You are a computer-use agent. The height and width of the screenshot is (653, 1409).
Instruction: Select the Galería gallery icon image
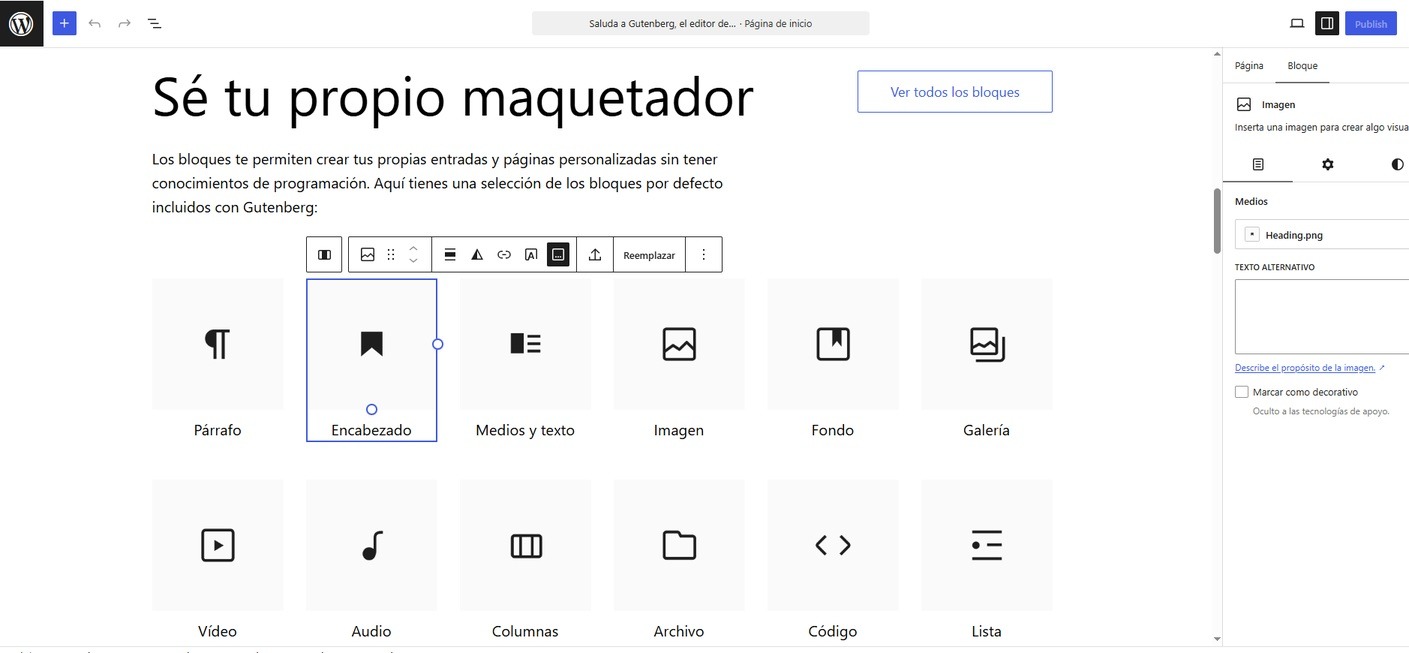click(x=987, y=344)
